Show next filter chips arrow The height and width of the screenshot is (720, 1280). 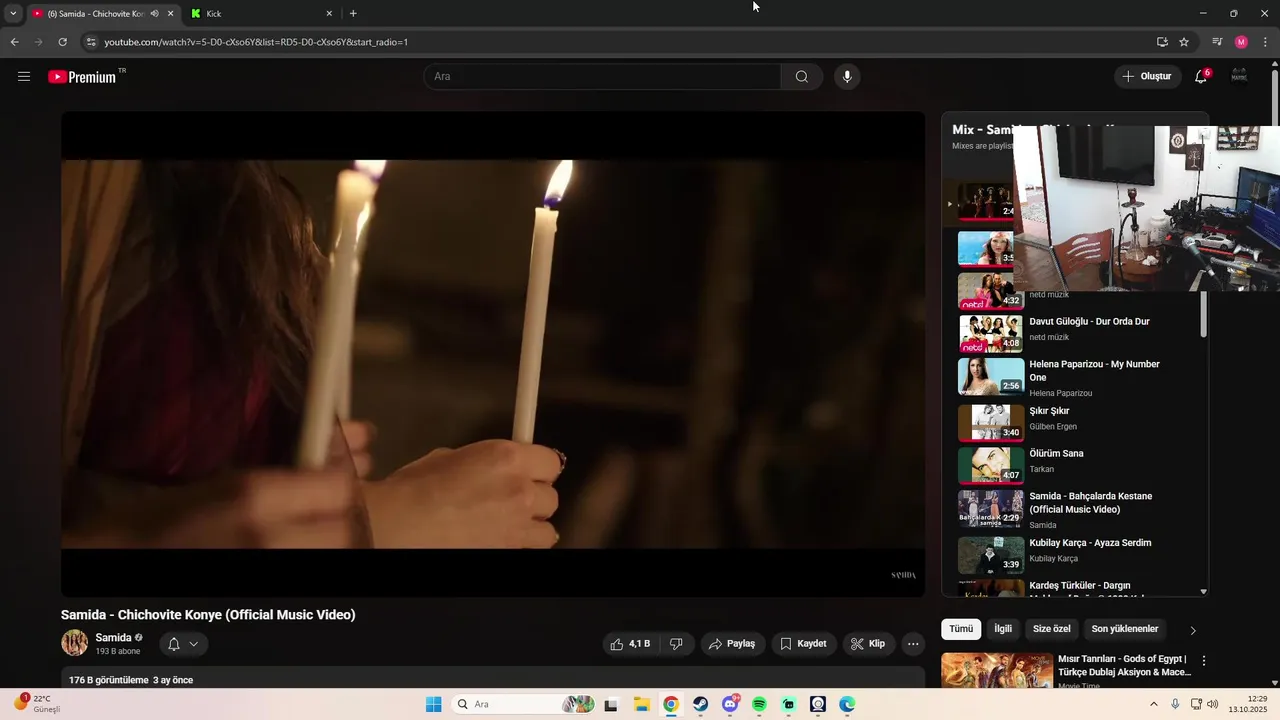tap(1192, 630)
